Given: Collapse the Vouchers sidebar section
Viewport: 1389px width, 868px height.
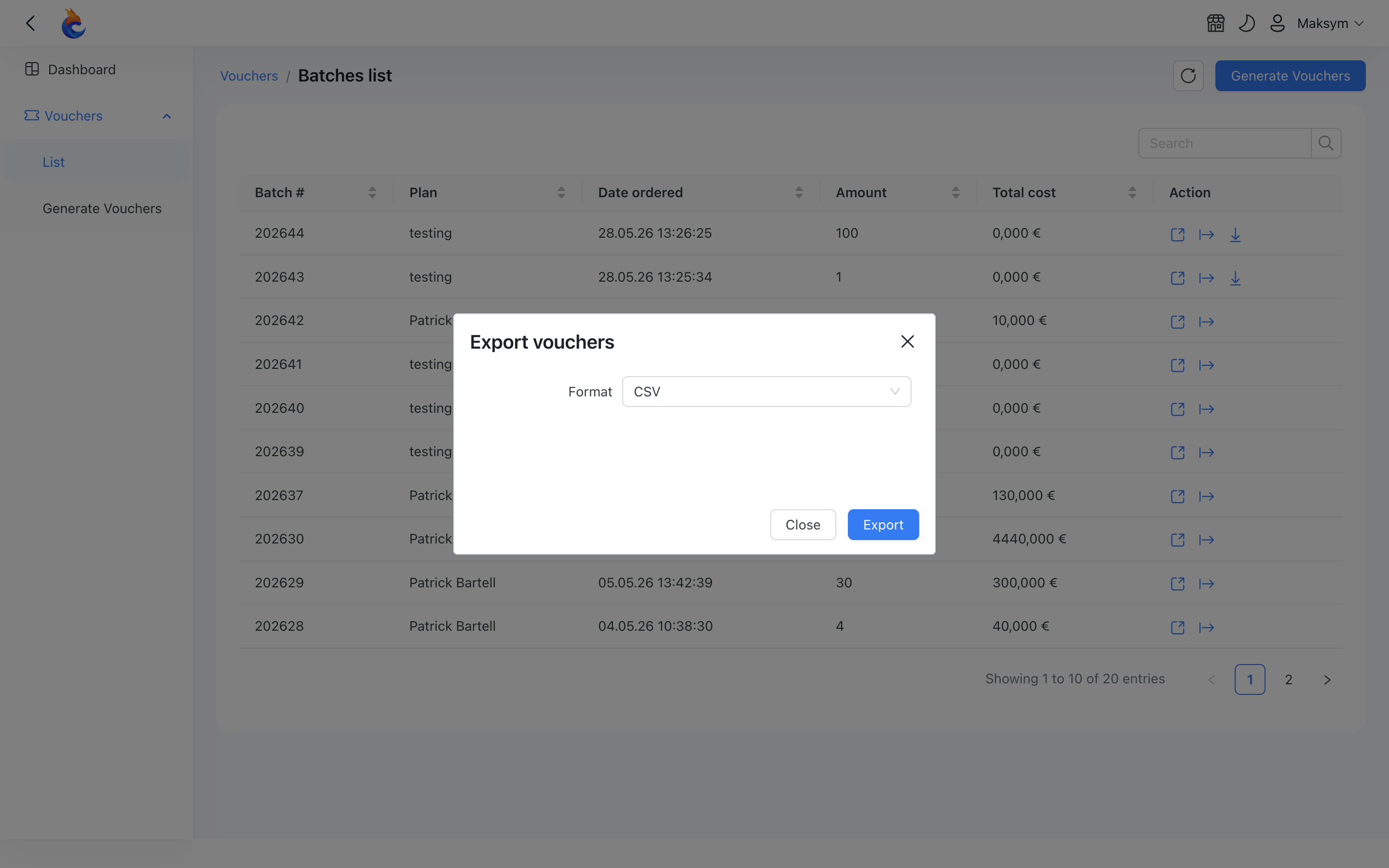Looking at the screenshot, I should (x=96, y=116).
